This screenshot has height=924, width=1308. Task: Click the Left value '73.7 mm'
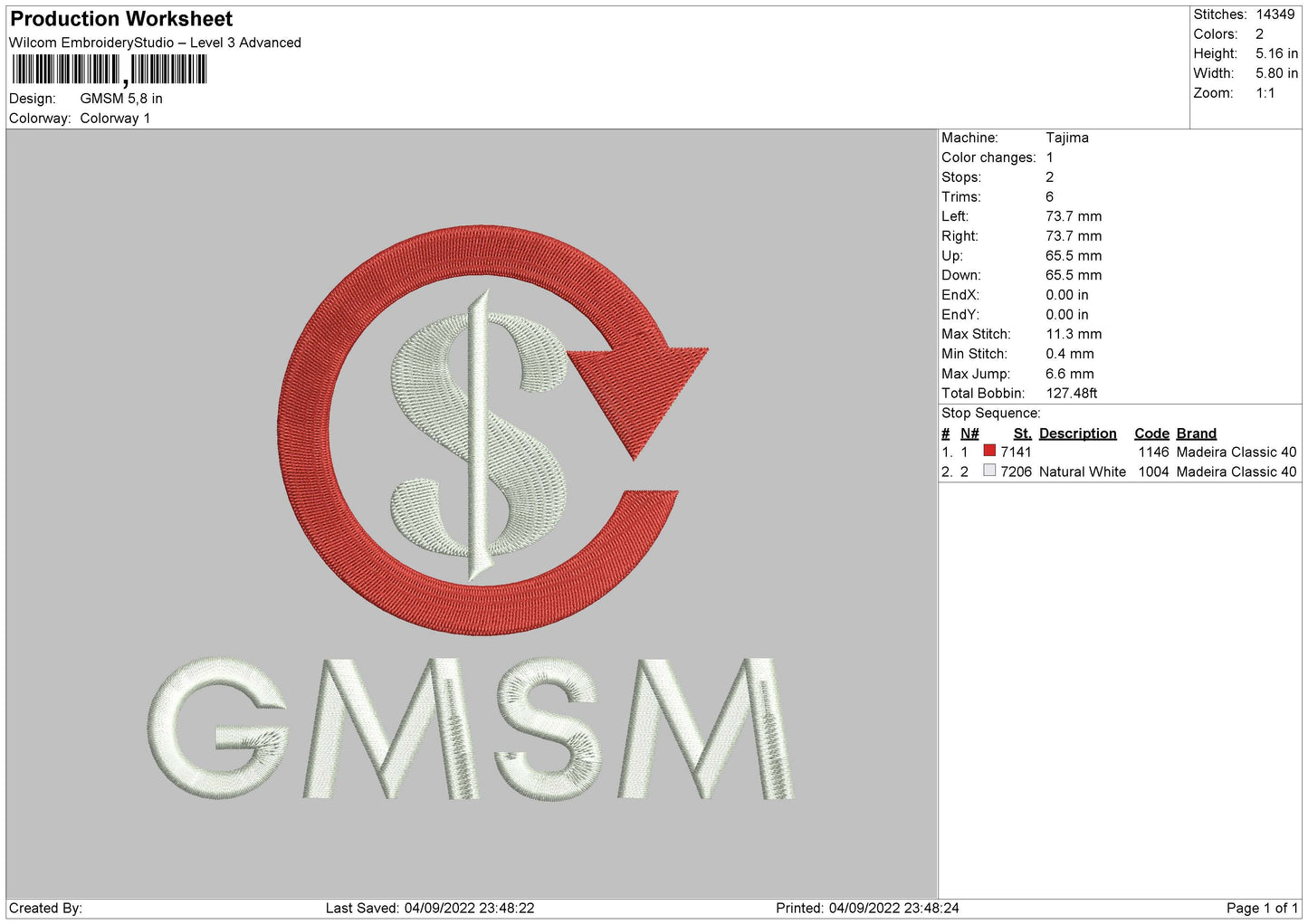coord(1074,216)
